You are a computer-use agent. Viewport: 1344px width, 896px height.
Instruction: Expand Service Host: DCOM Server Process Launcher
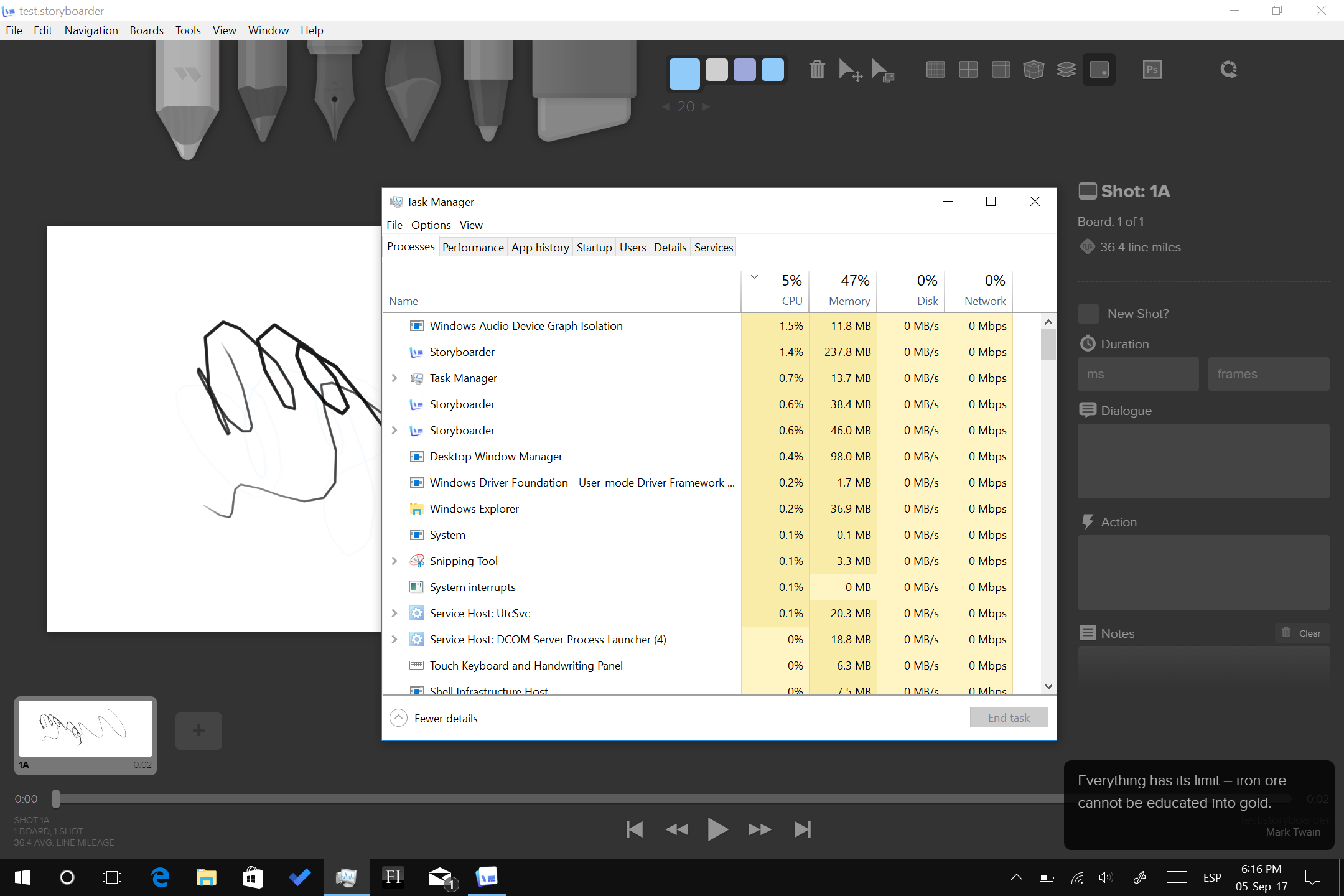[394, 639]
